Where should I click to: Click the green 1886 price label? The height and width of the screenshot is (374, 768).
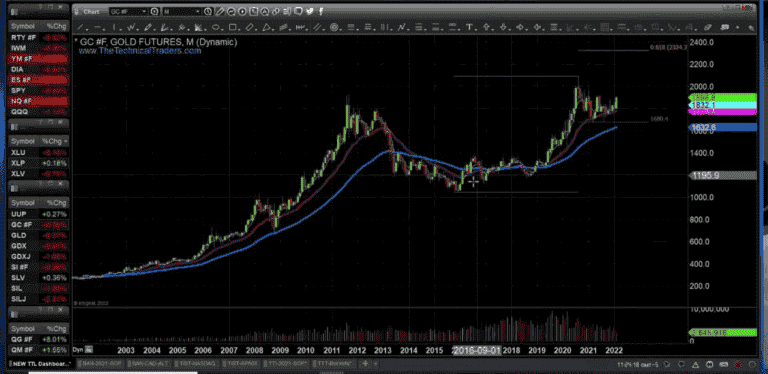(722, 97)
